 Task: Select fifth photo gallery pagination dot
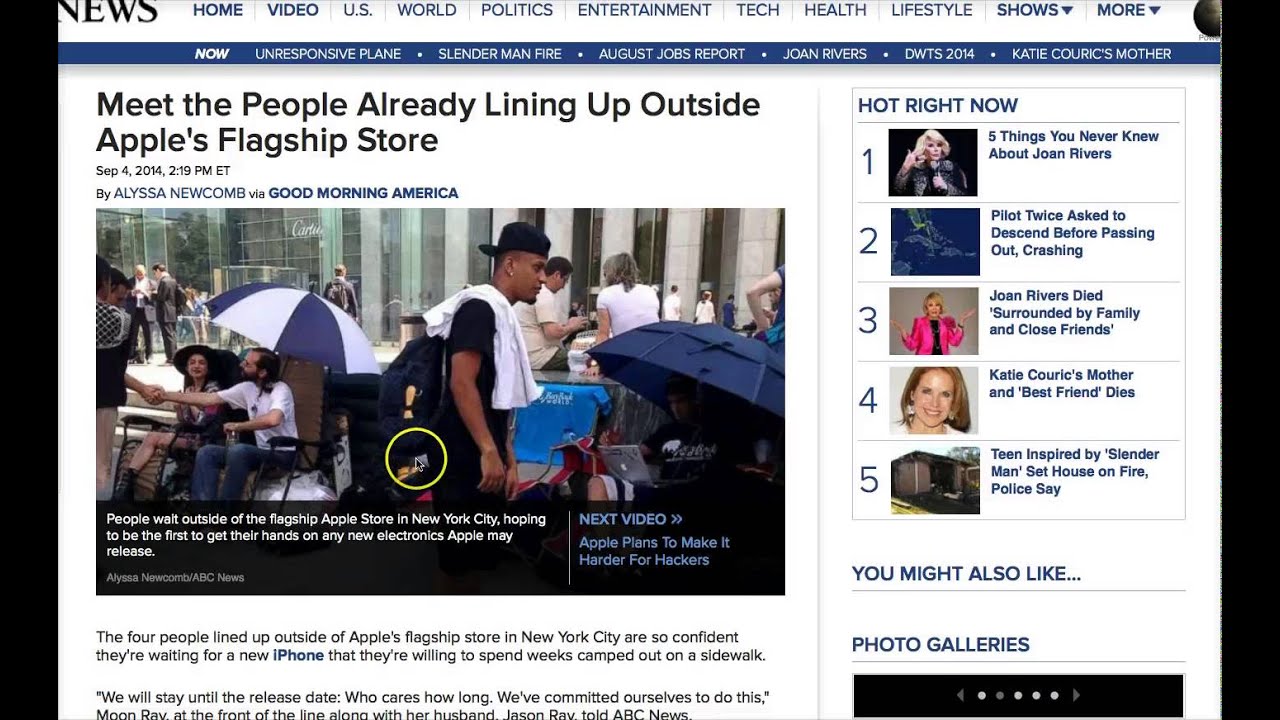click(x=1055, y=695)
